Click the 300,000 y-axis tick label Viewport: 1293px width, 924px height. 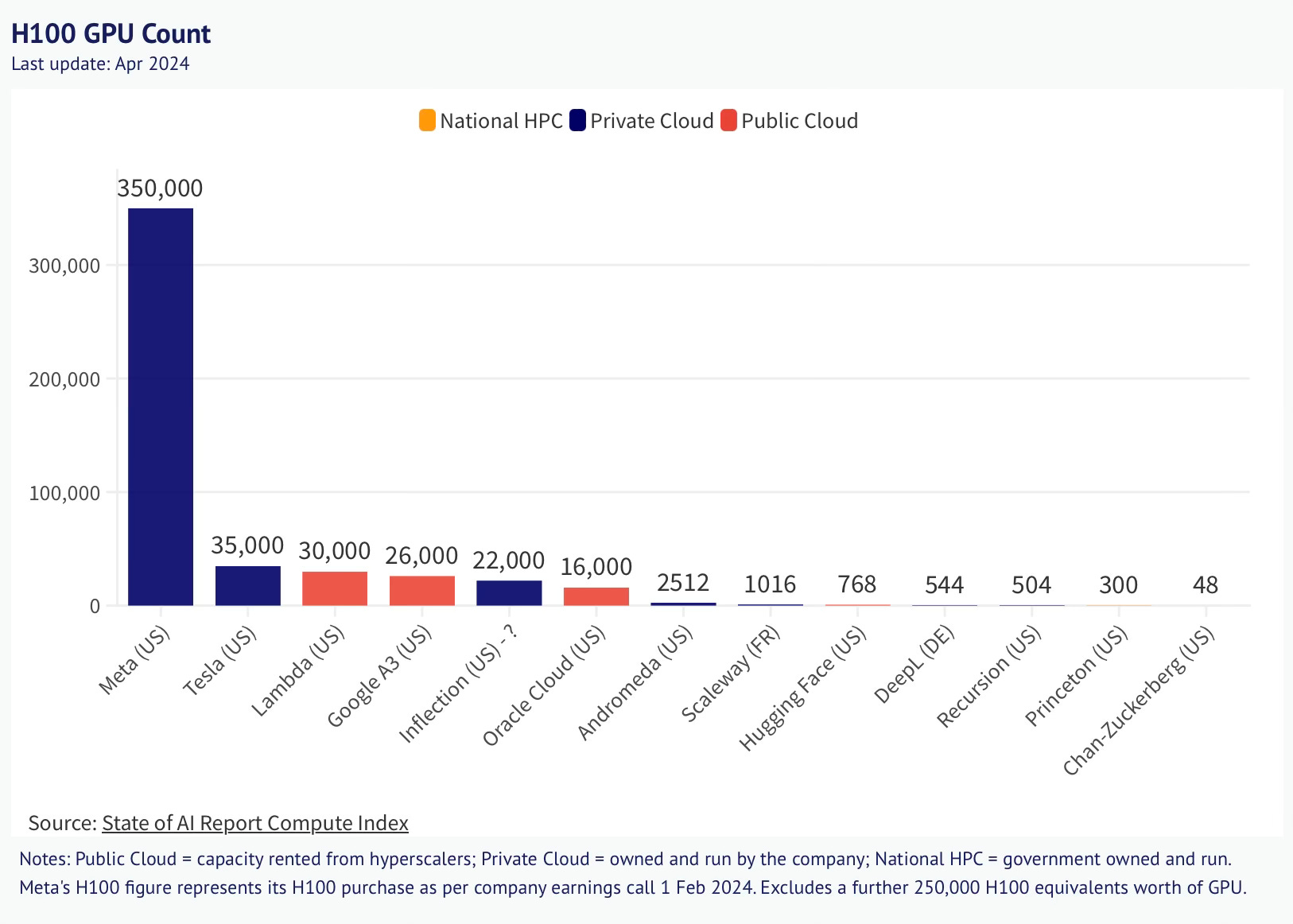(x=64, y=266)
